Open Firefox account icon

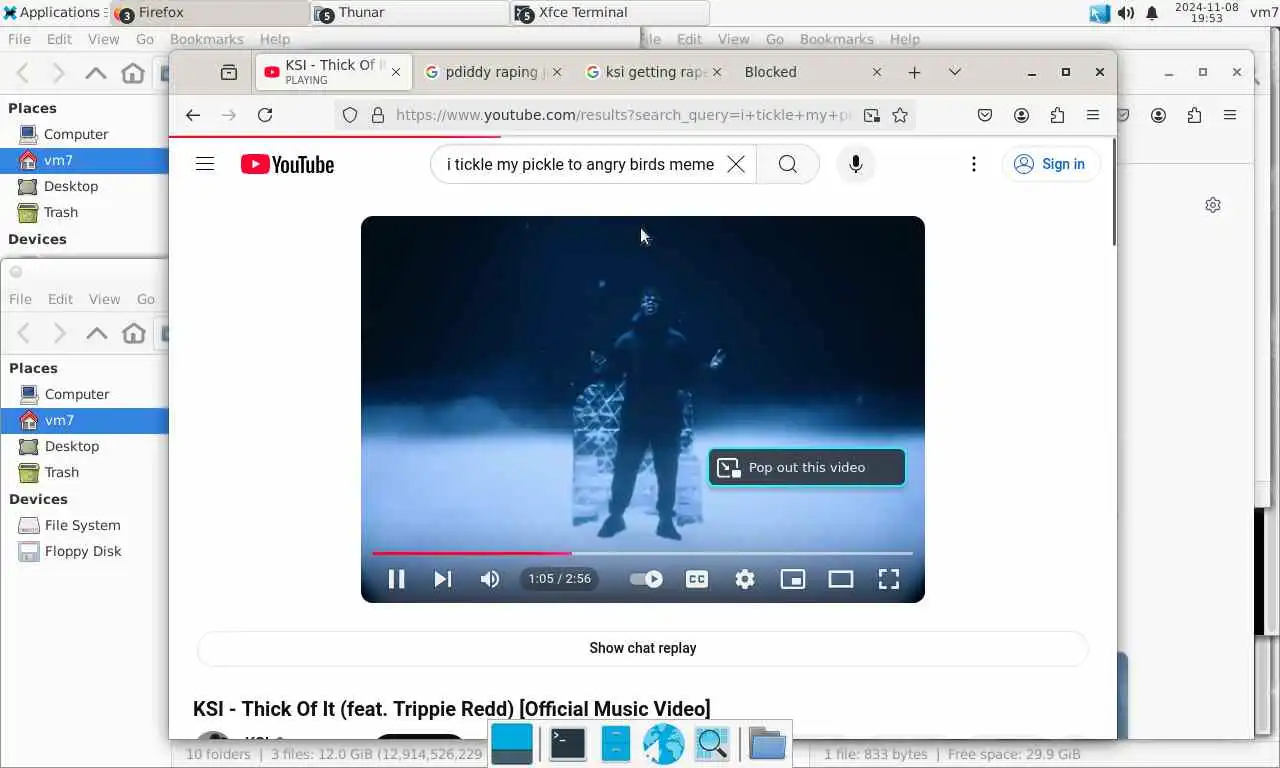1021,115
